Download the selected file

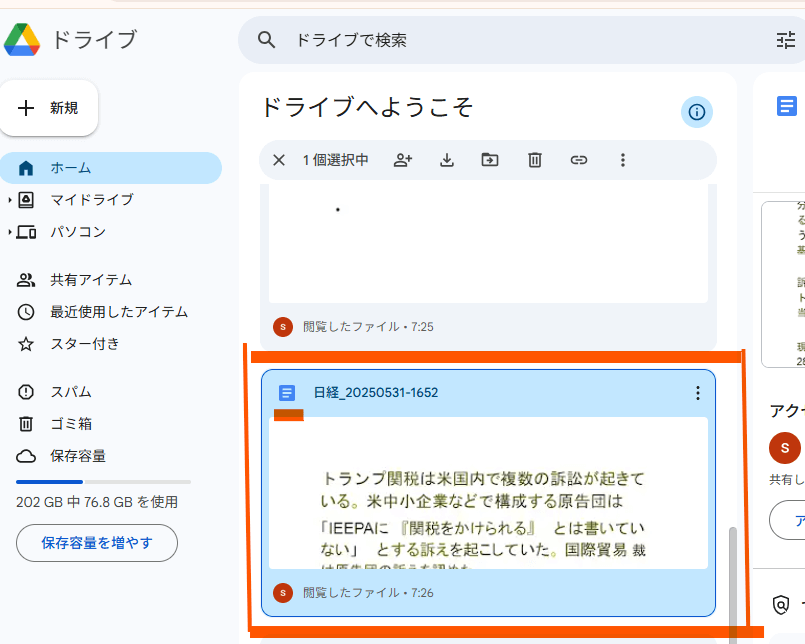pyautogui.click(x=447, y=160)
